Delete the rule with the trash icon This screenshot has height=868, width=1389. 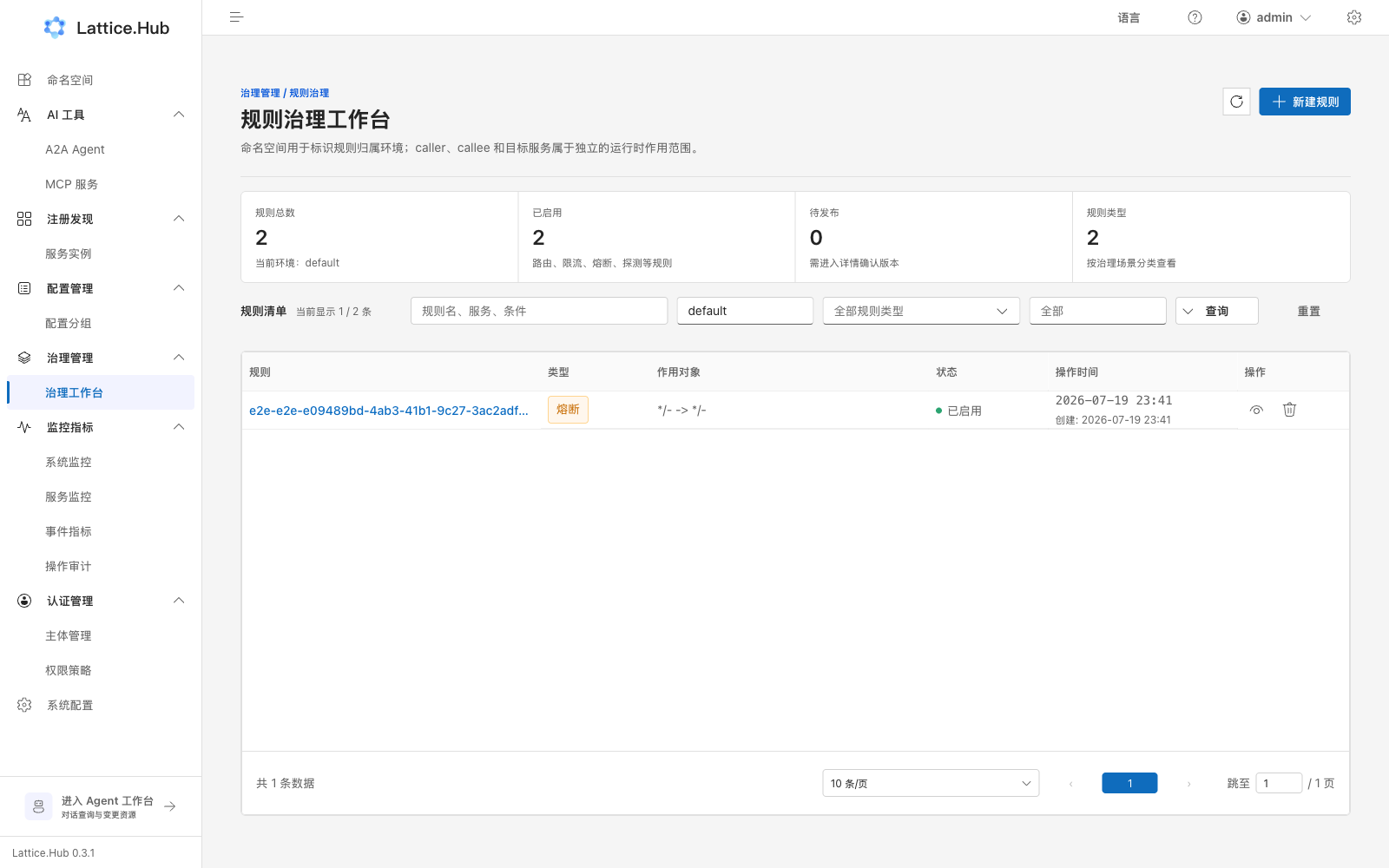point(1289,410)
